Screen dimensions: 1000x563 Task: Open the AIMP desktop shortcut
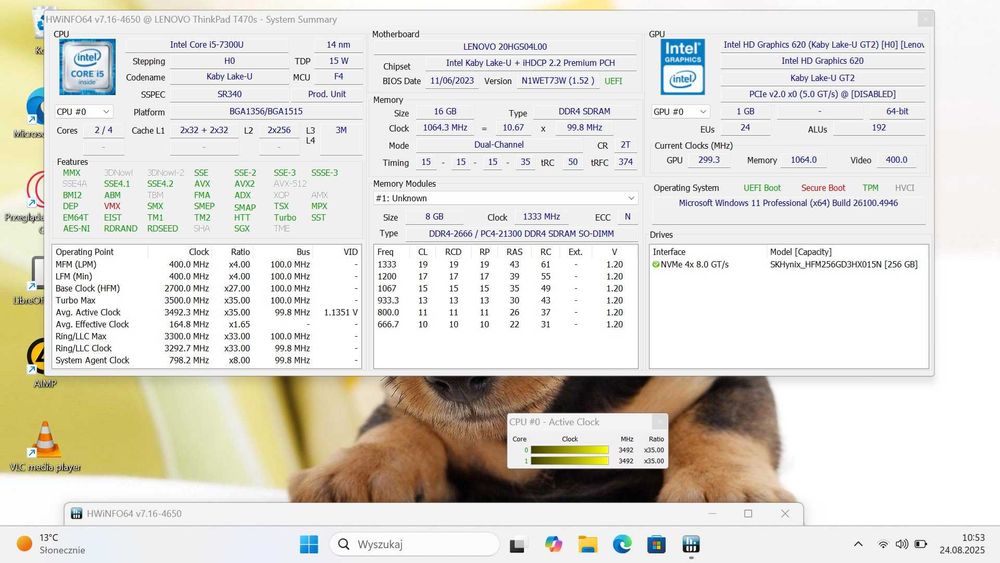(x=43, y=362)
